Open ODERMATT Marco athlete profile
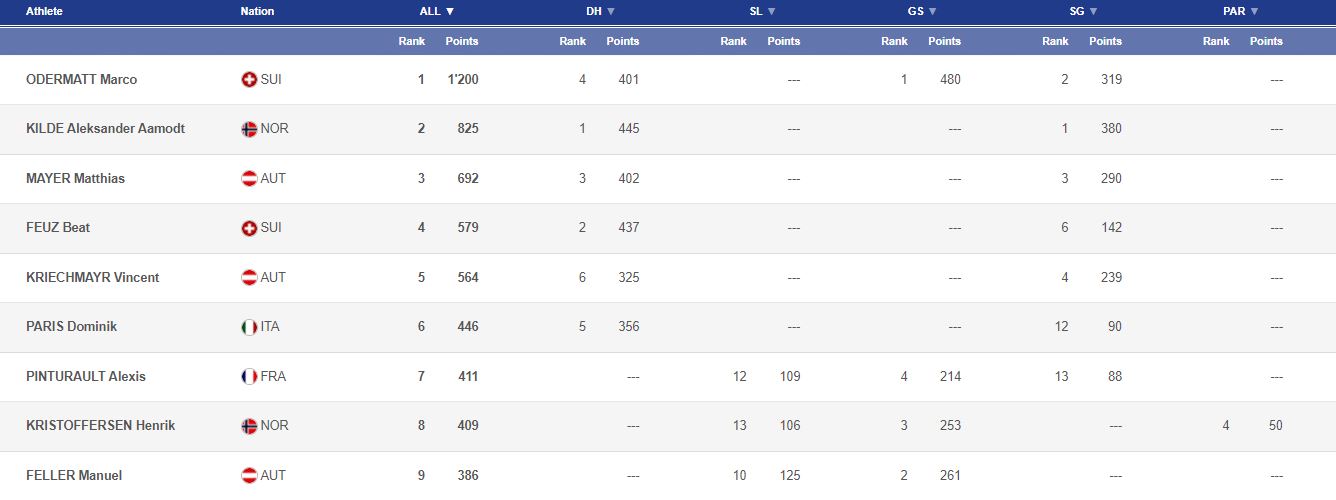 tap(81, 80)
